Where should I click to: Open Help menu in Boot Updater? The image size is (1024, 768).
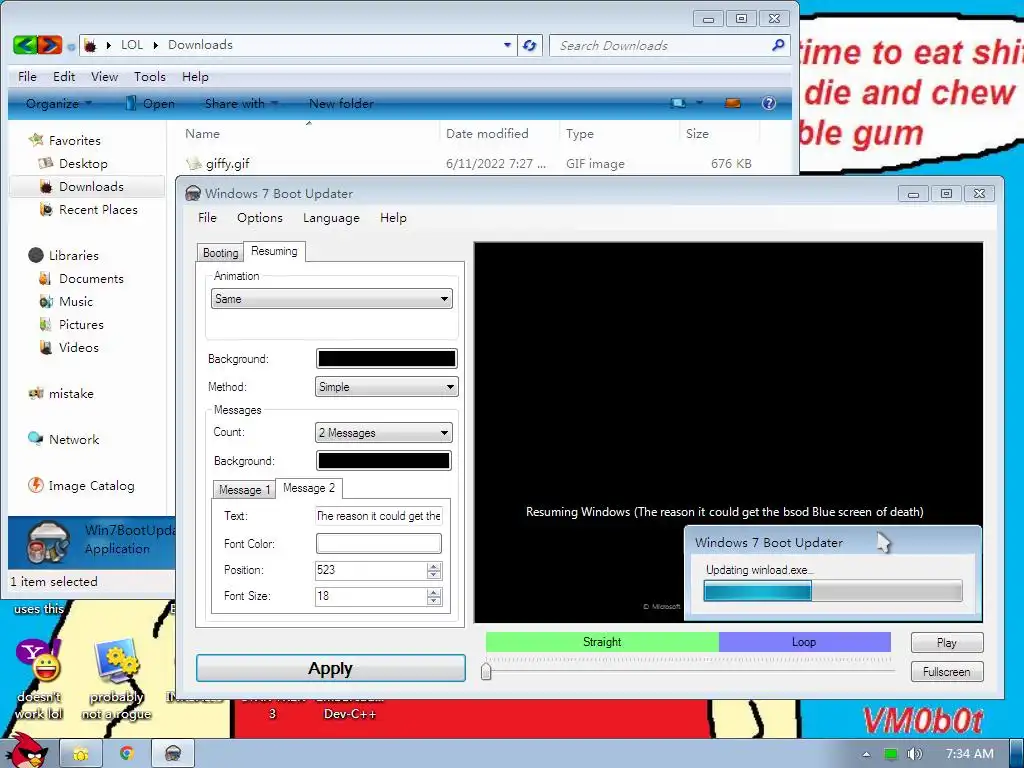click(x=393, y=217)
